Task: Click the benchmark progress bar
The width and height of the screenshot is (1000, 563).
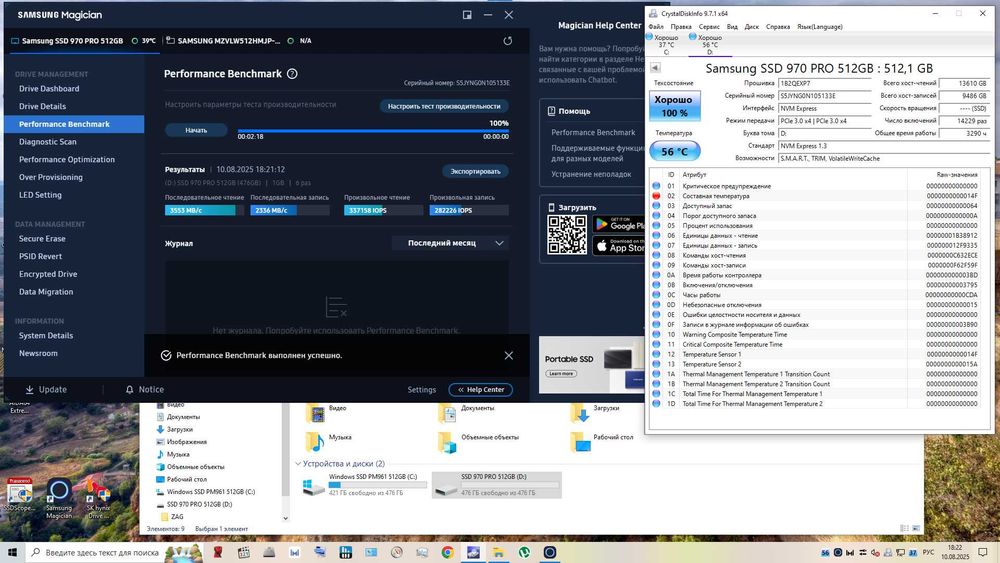Action: pos(373,131)
